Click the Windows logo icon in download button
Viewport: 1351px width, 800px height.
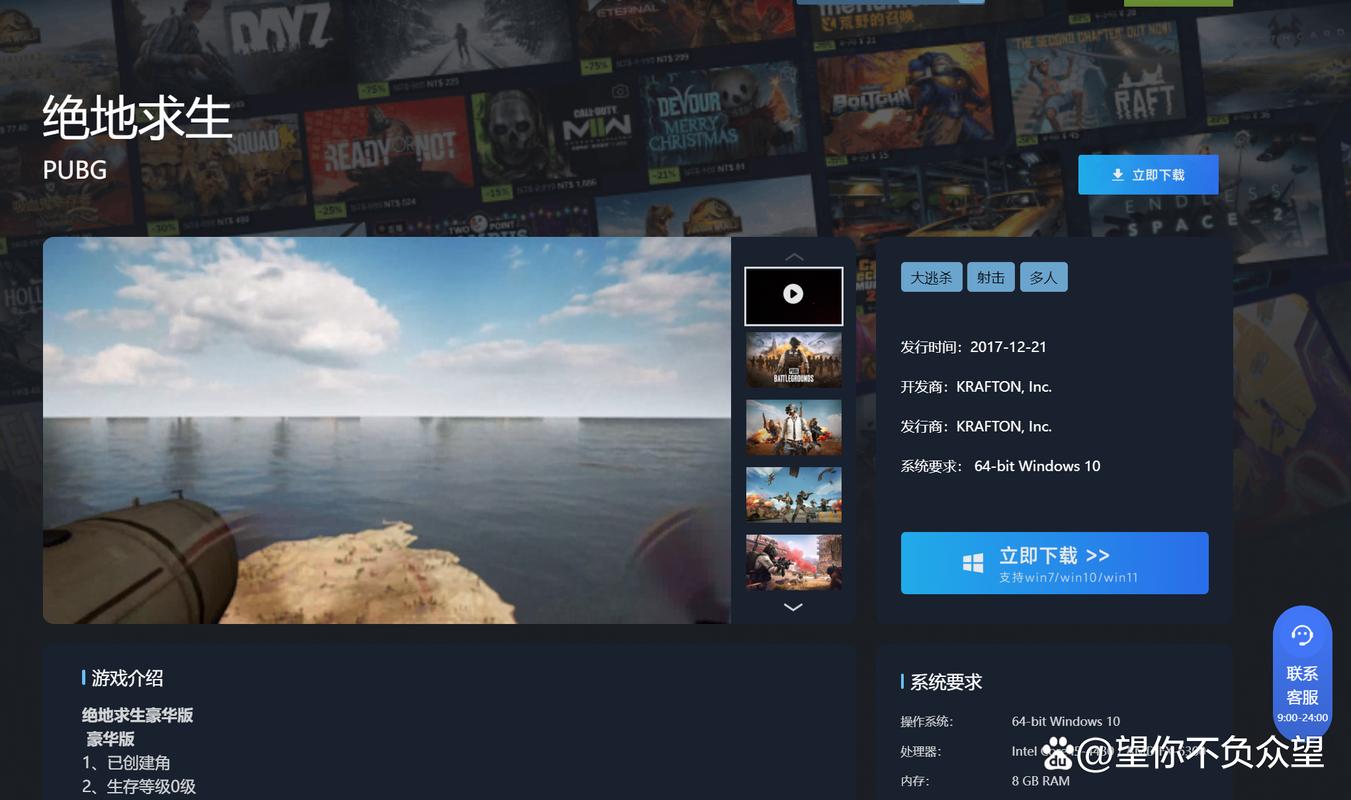tap(973, 564)
